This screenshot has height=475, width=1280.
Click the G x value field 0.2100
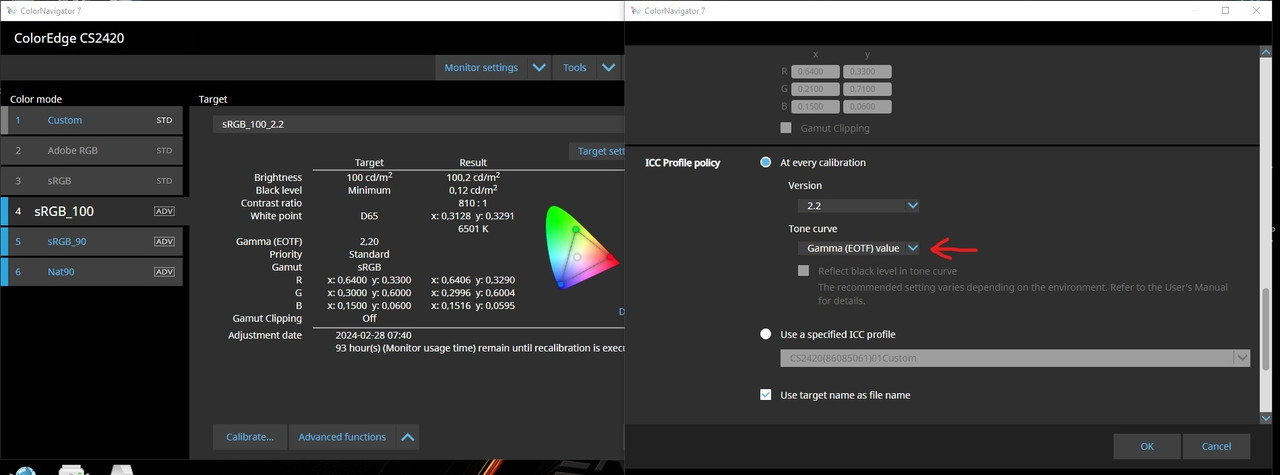816,89
